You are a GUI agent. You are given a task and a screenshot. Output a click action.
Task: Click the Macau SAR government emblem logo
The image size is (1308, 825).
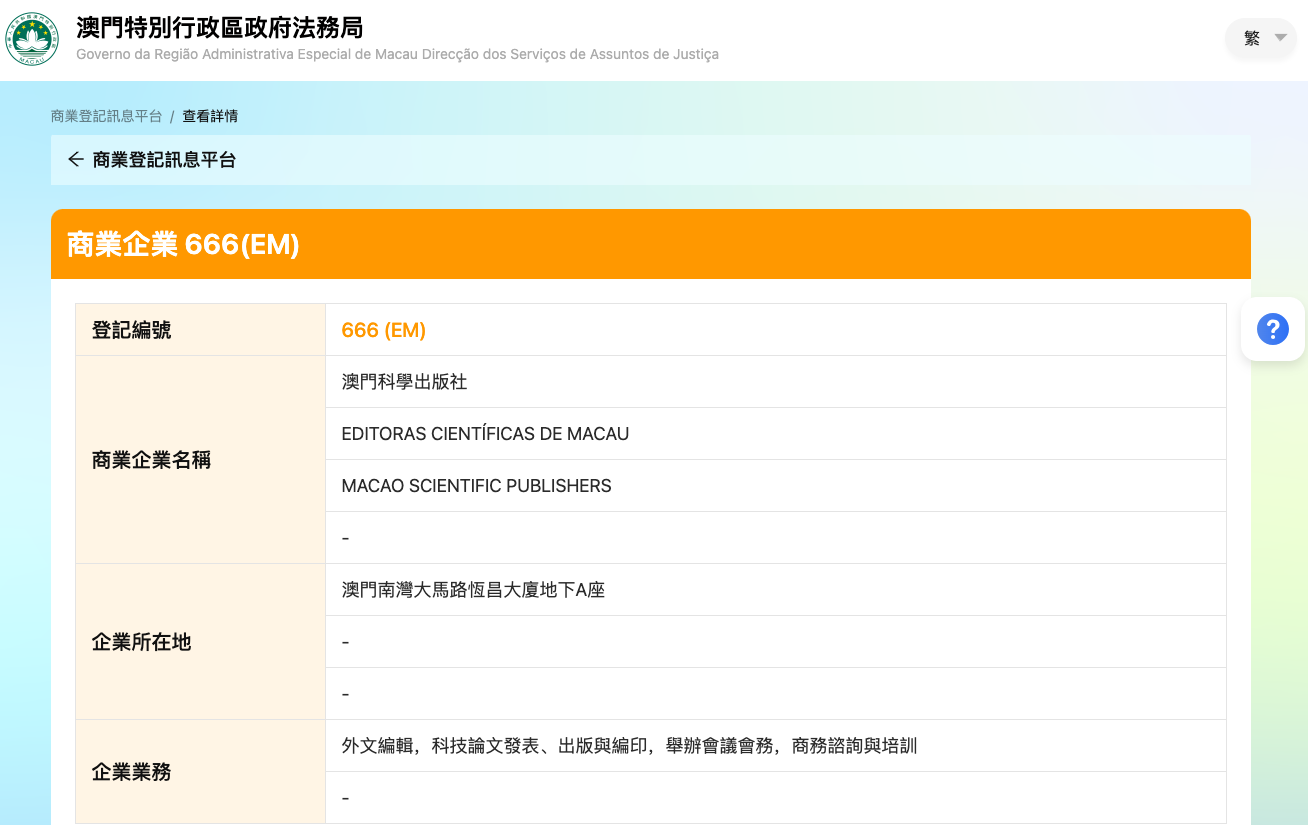click(x=33, y=40)
